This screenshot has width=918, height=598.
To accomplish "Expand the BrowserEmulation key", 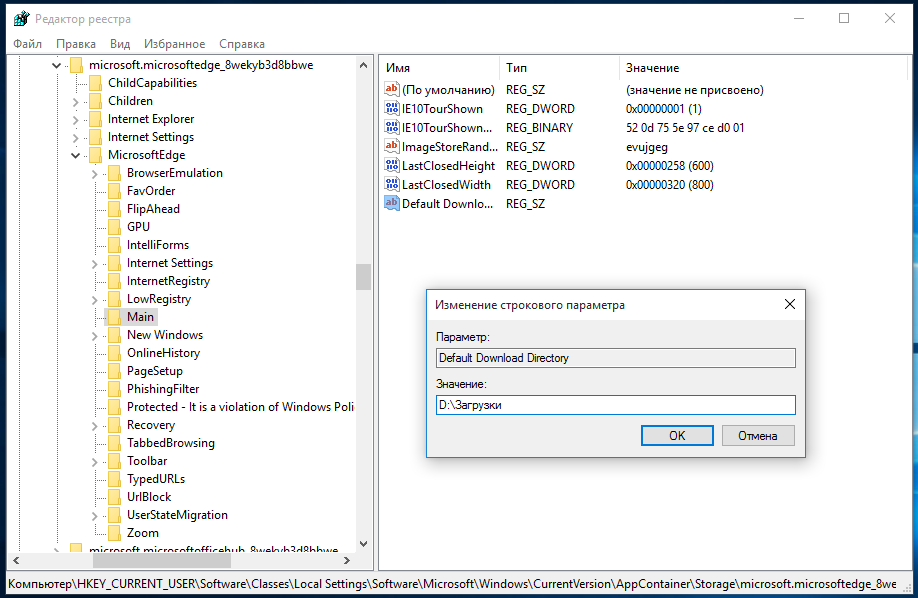I will click(95, 174).
